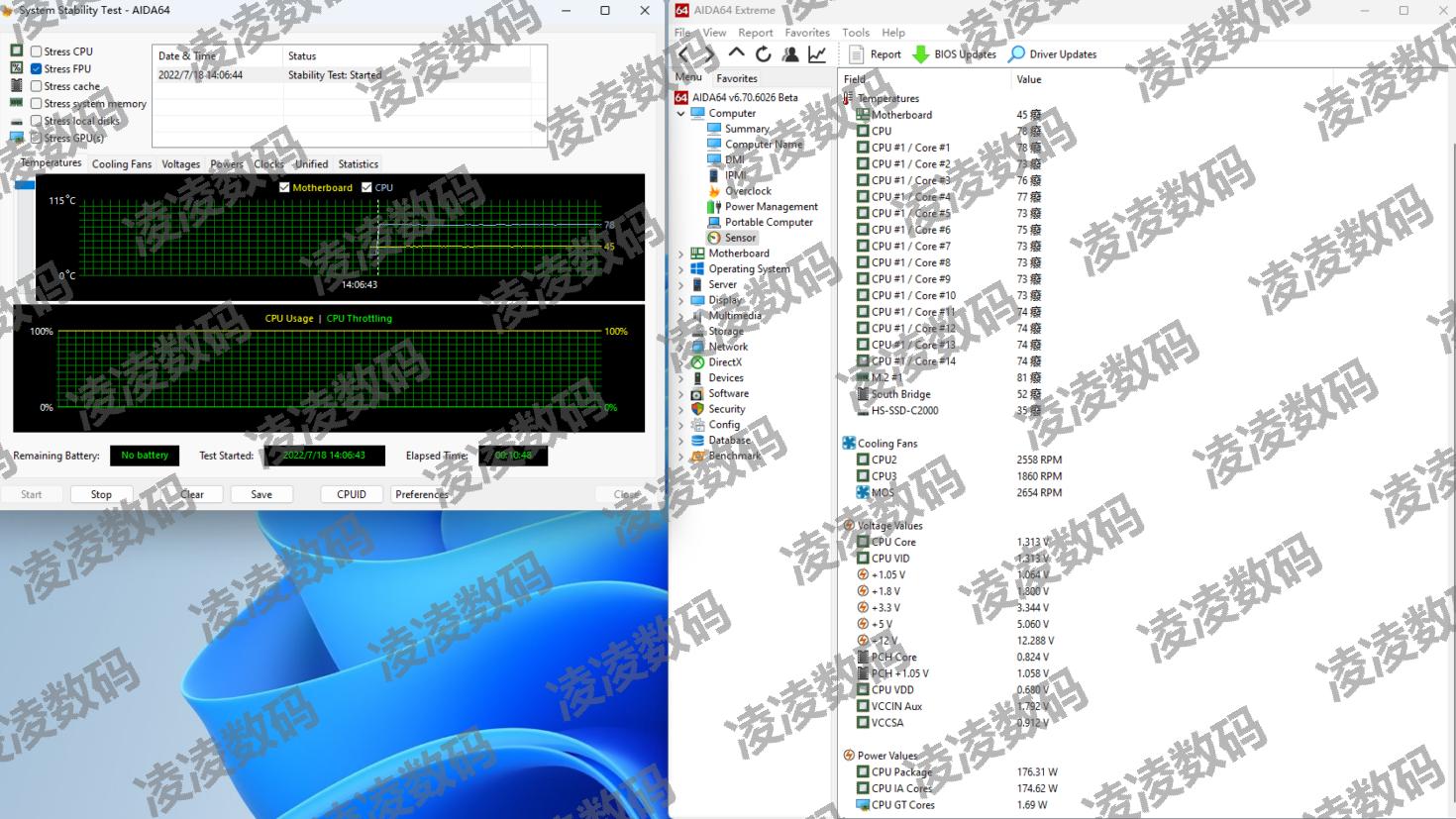1456x819 pixels.
Task: Select the Sensor tree item
Action: click(x=732, y=238)
